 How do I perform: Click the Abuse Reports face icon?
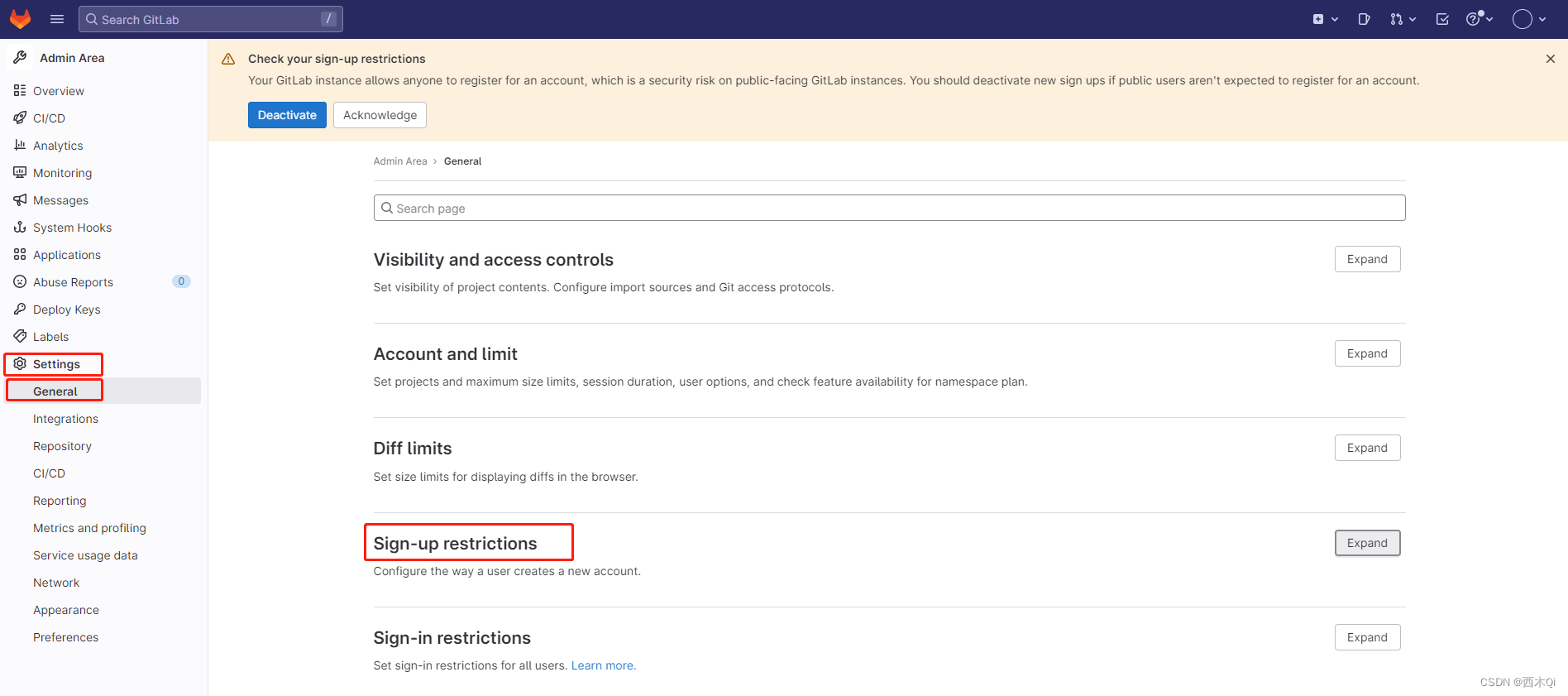pyautogui.click(x=20, y=281)
